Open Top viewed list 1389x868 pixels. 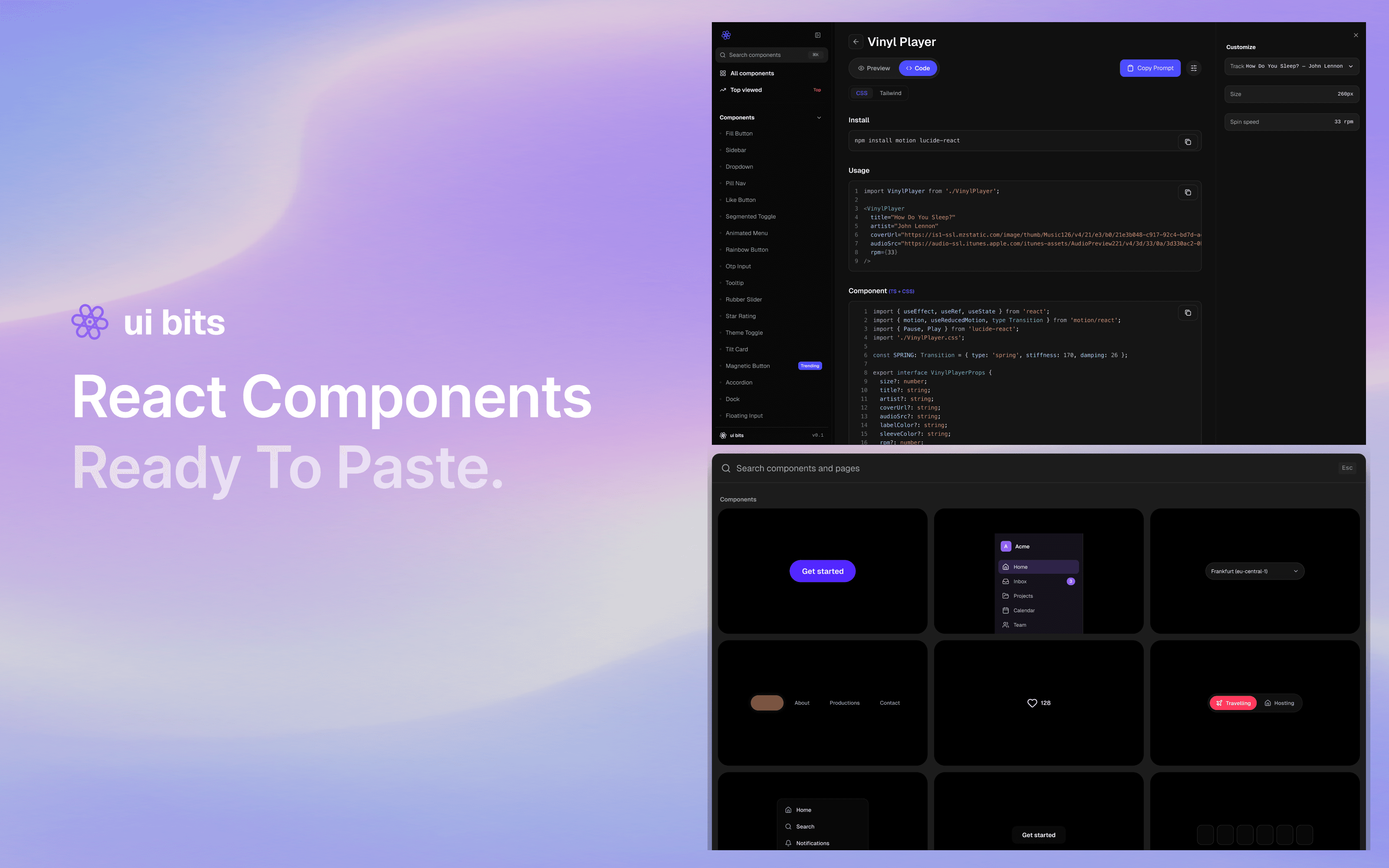[771, 90]
